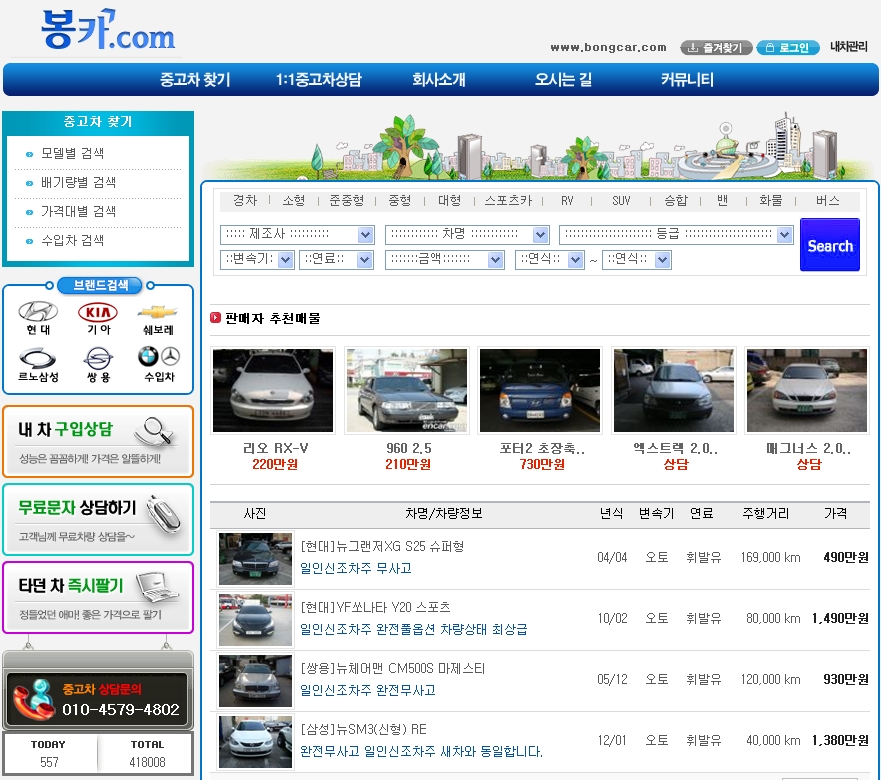Image resolution: width=881 pixels, height=780 pixels.
Task: Open the second 연식 year dropdown
Action: (637, 260)
